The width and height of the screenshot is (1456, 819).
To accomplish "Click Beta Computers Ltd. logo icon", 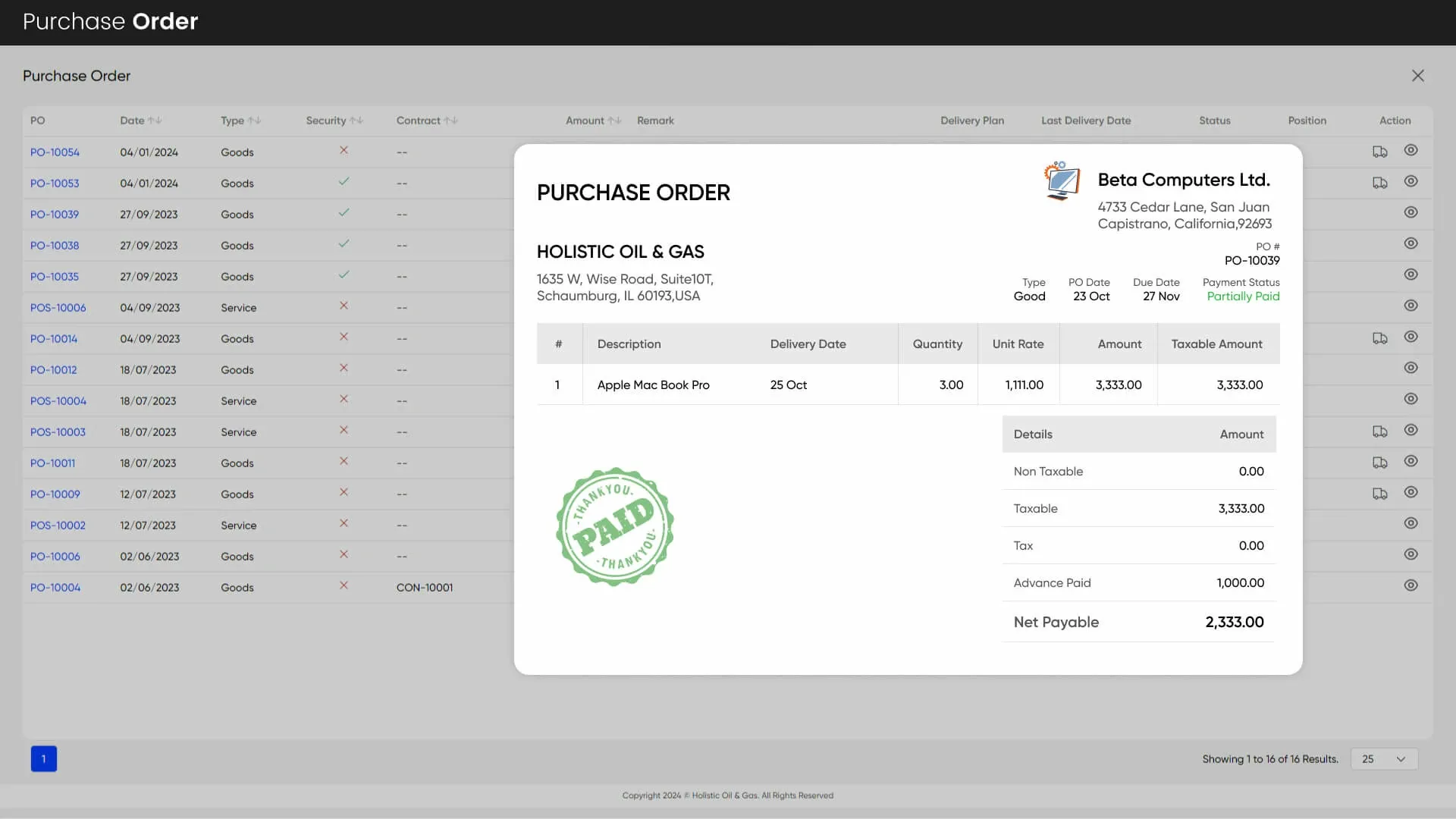I will point(1062,180).
